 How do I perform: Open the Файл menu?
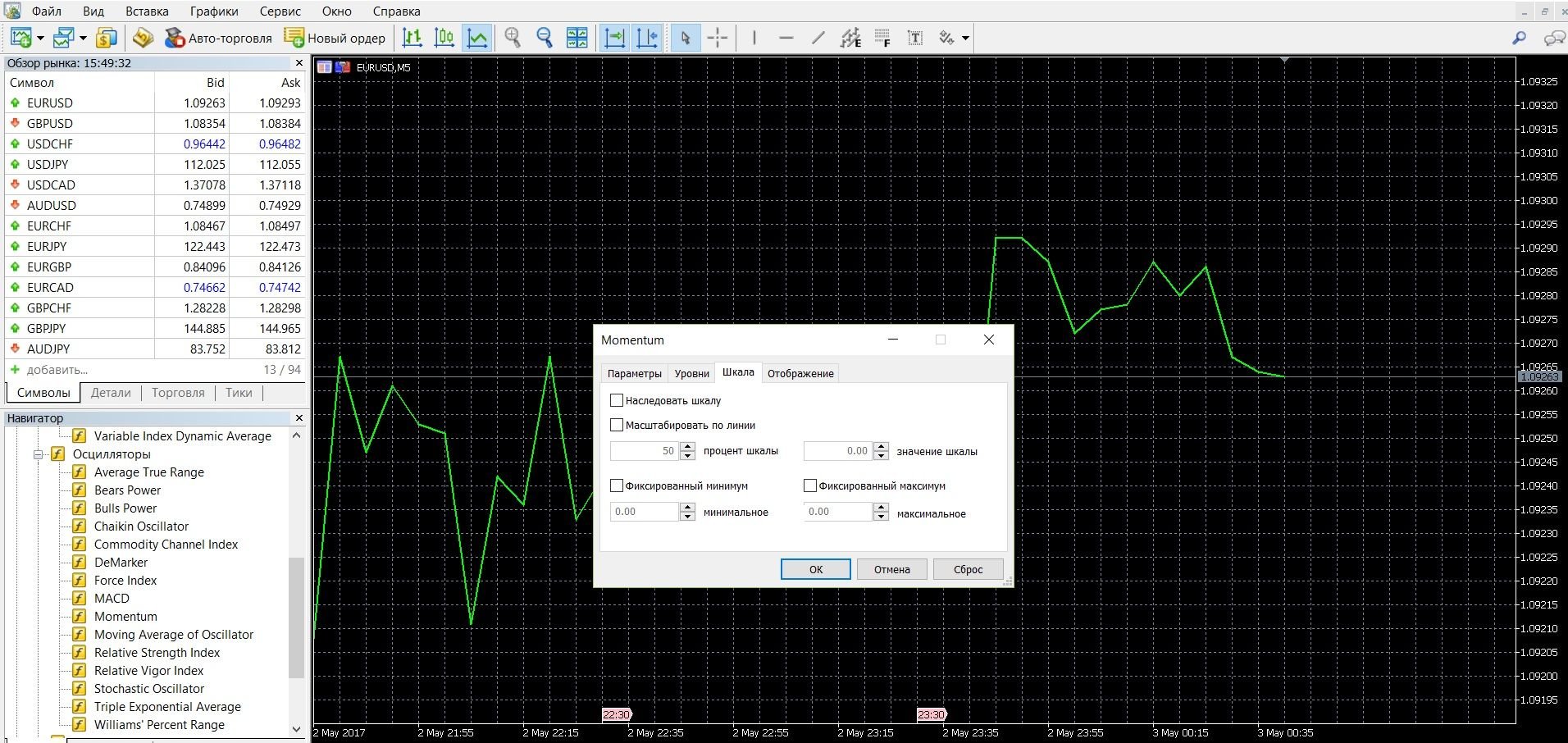click(x=47, y=11)
